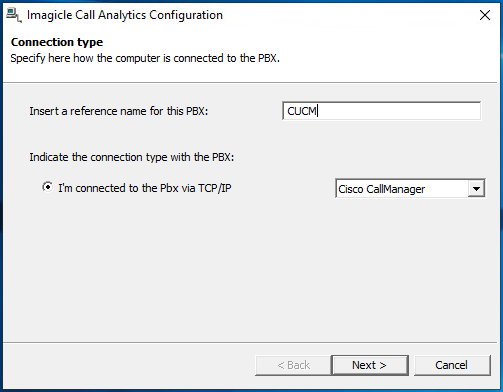The width and height of the screenshot is (503, 392).
Task: Close the Imagicle Call Analytics Configuration window
Action: tap(485, 15)
